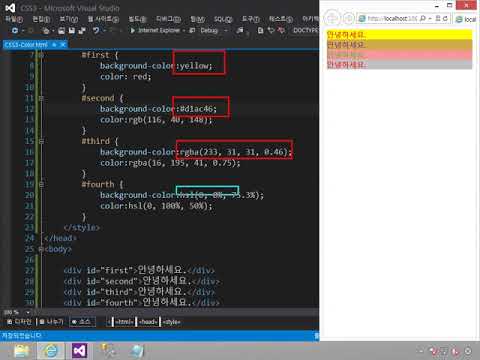Click the 'color:hsl(0, 100%, 50%);' code line
480x360 pixels.
(x=156, y=206)
